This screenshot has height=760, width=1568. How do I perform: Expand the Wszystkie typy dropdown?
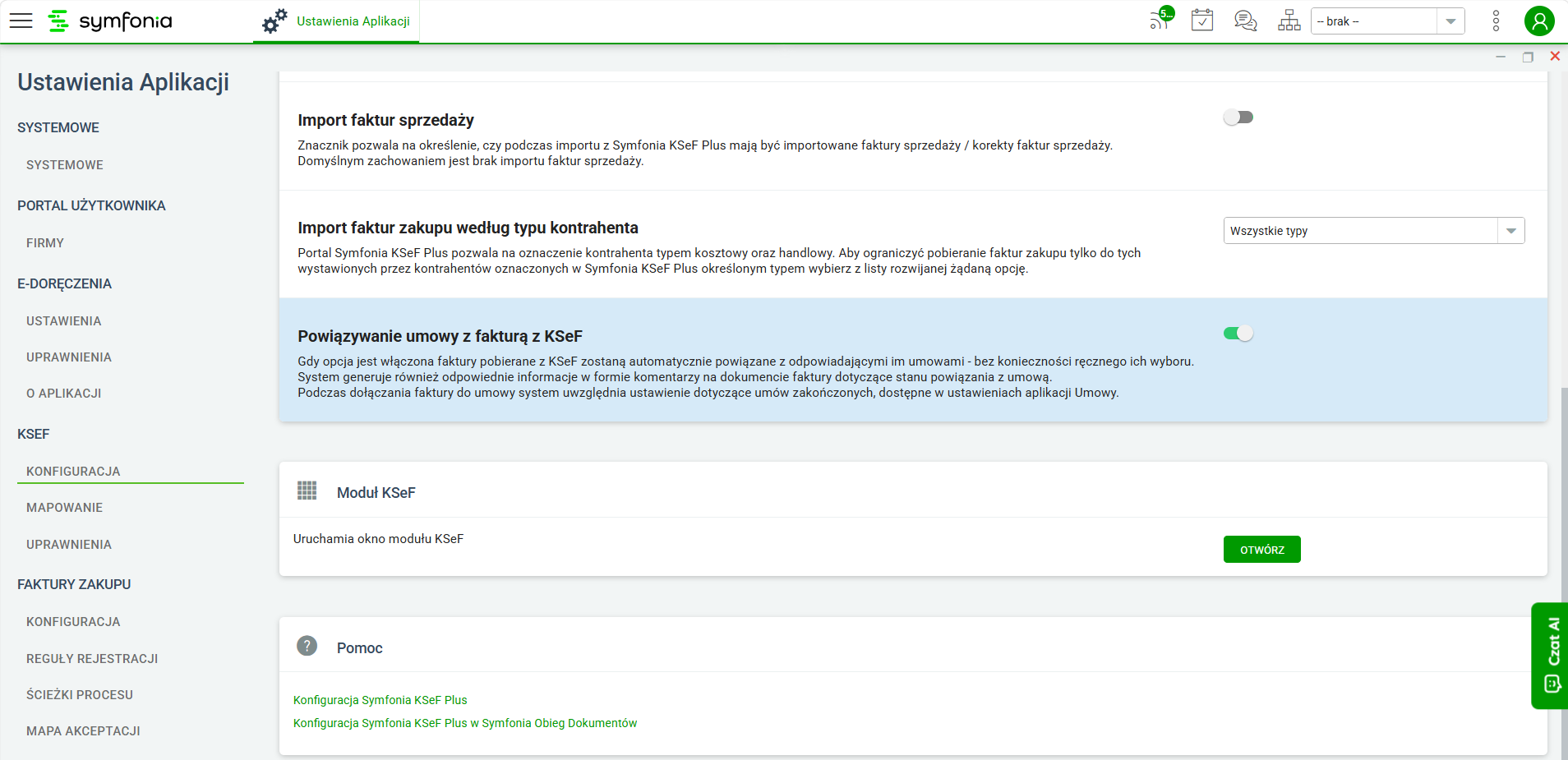tap(1373, 231)
